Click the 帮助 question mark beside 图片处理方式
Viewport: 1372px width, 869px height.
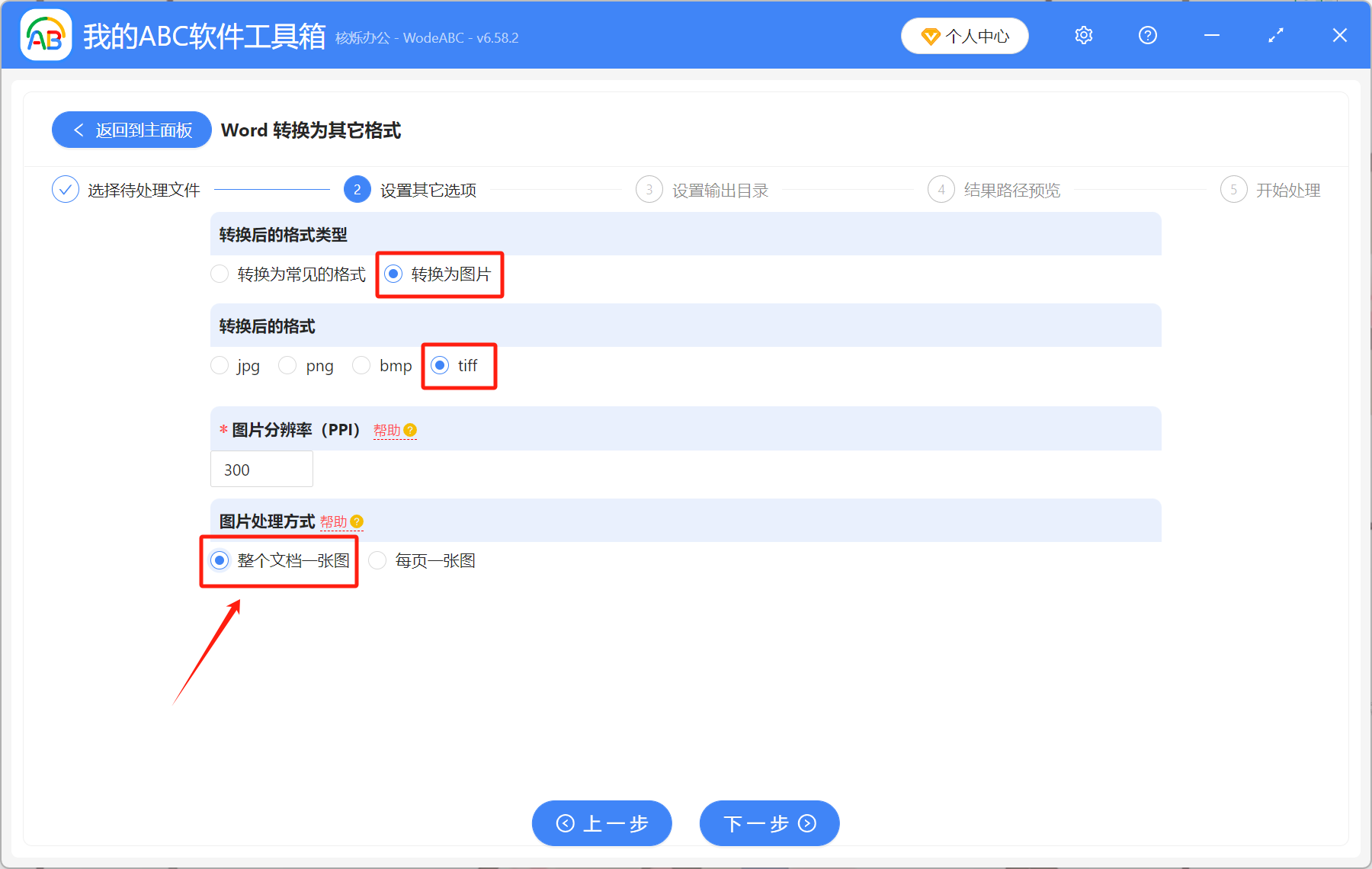coord(356,522)
